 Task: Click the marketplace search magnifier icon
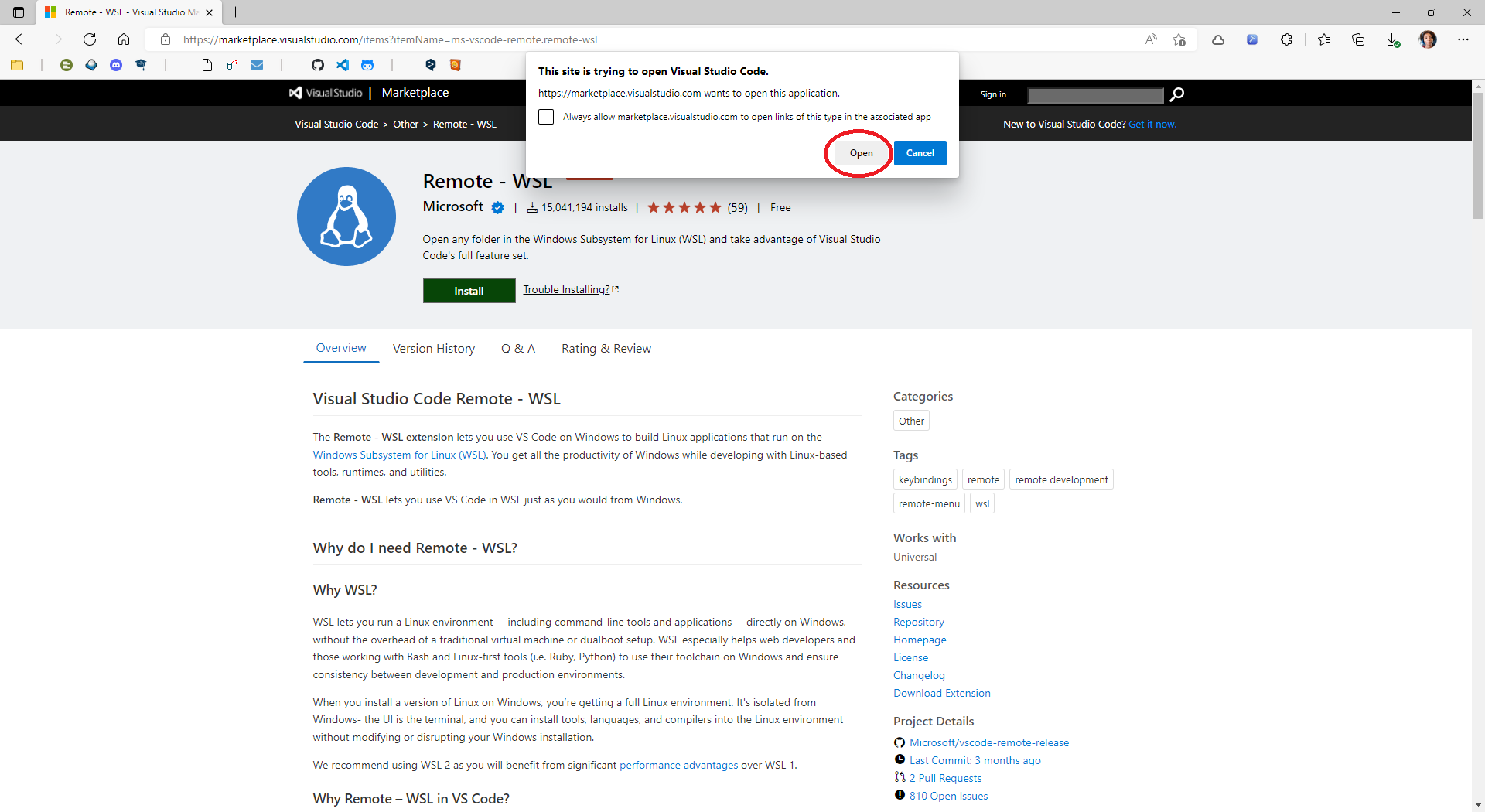pos(1176,94)
